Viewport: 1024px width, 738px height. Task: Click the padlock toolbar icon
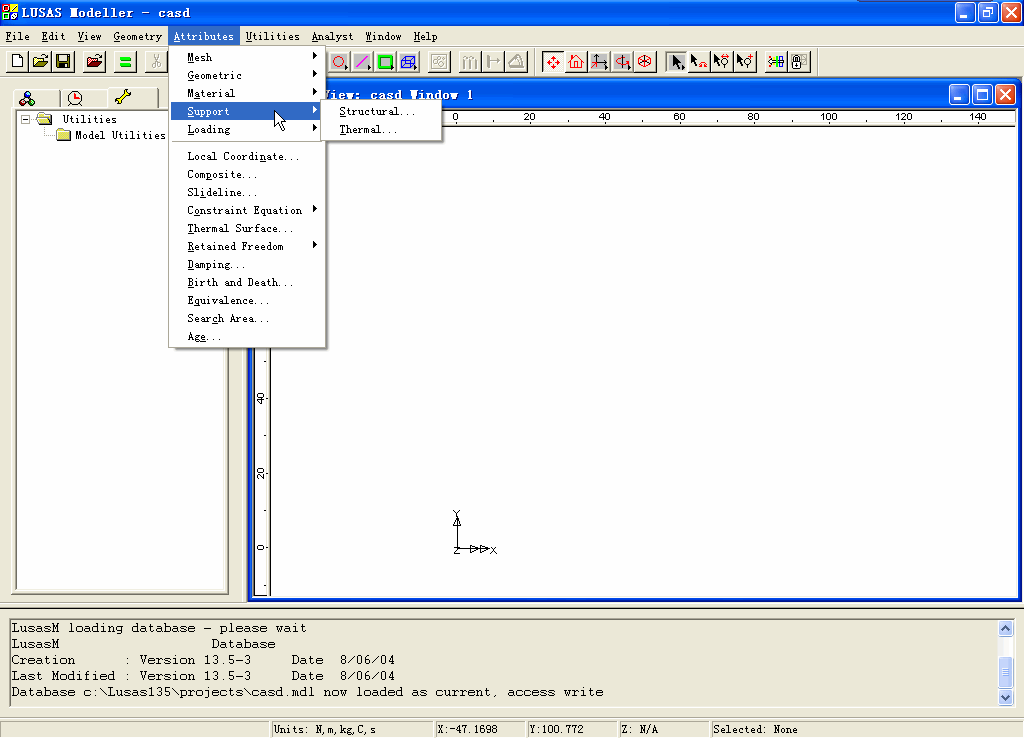point(798,62)
